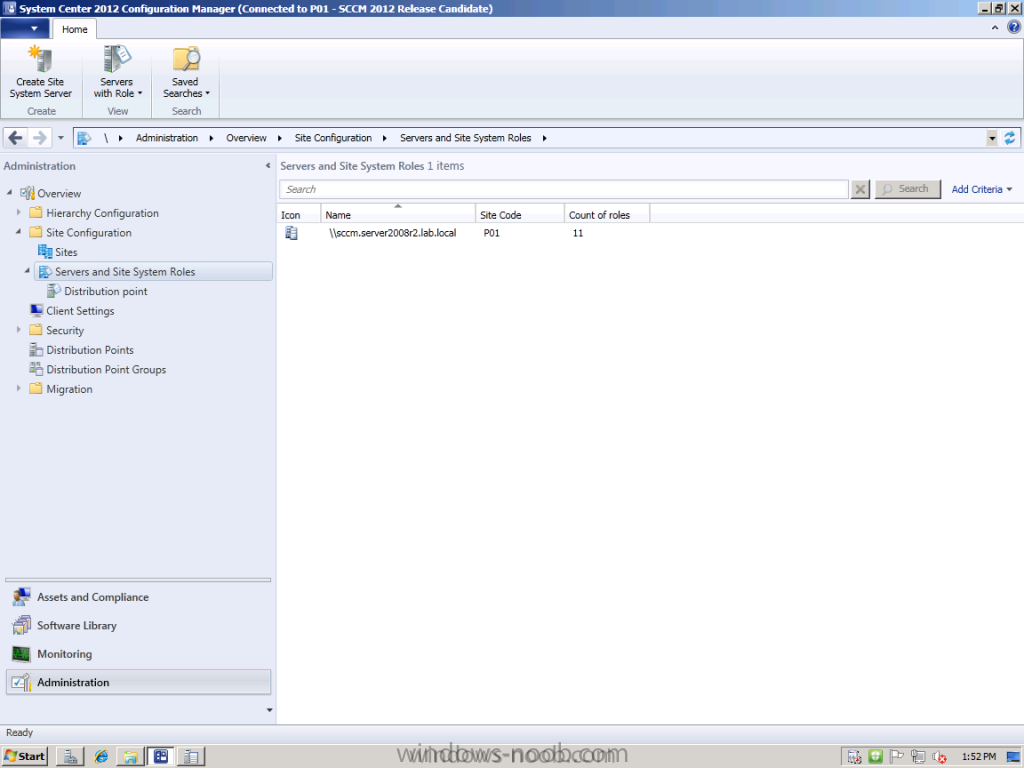Click the Monitoring workspace icon
Image resolution: width=1024 pixels, height=768 pixels.
[22, 654]
